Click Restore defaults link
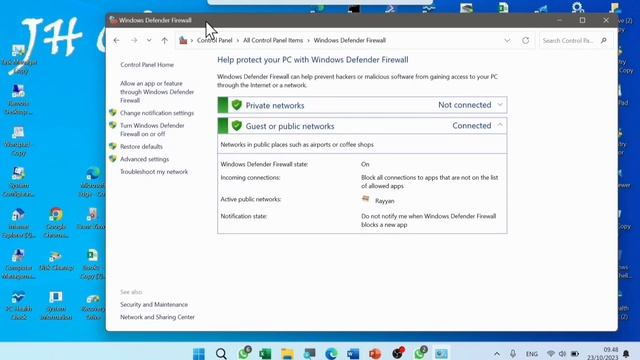The width and height of the screenshot is (640, 360). (x=141, y=147)
